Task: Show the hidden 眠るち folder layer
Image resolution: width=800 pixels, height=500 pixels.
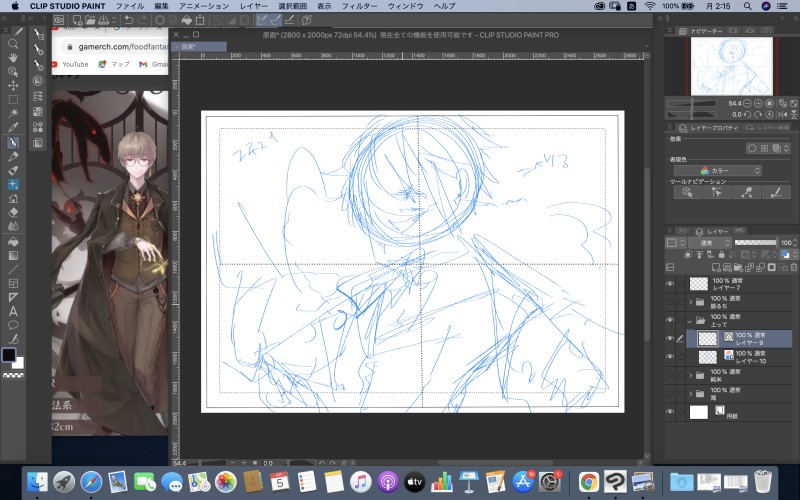Action: pyautogui.click(x=670, y=302)
